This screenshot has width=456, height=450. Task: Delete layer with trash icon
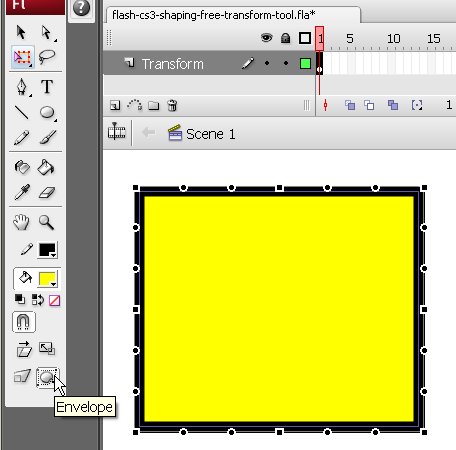click(172, 105)
